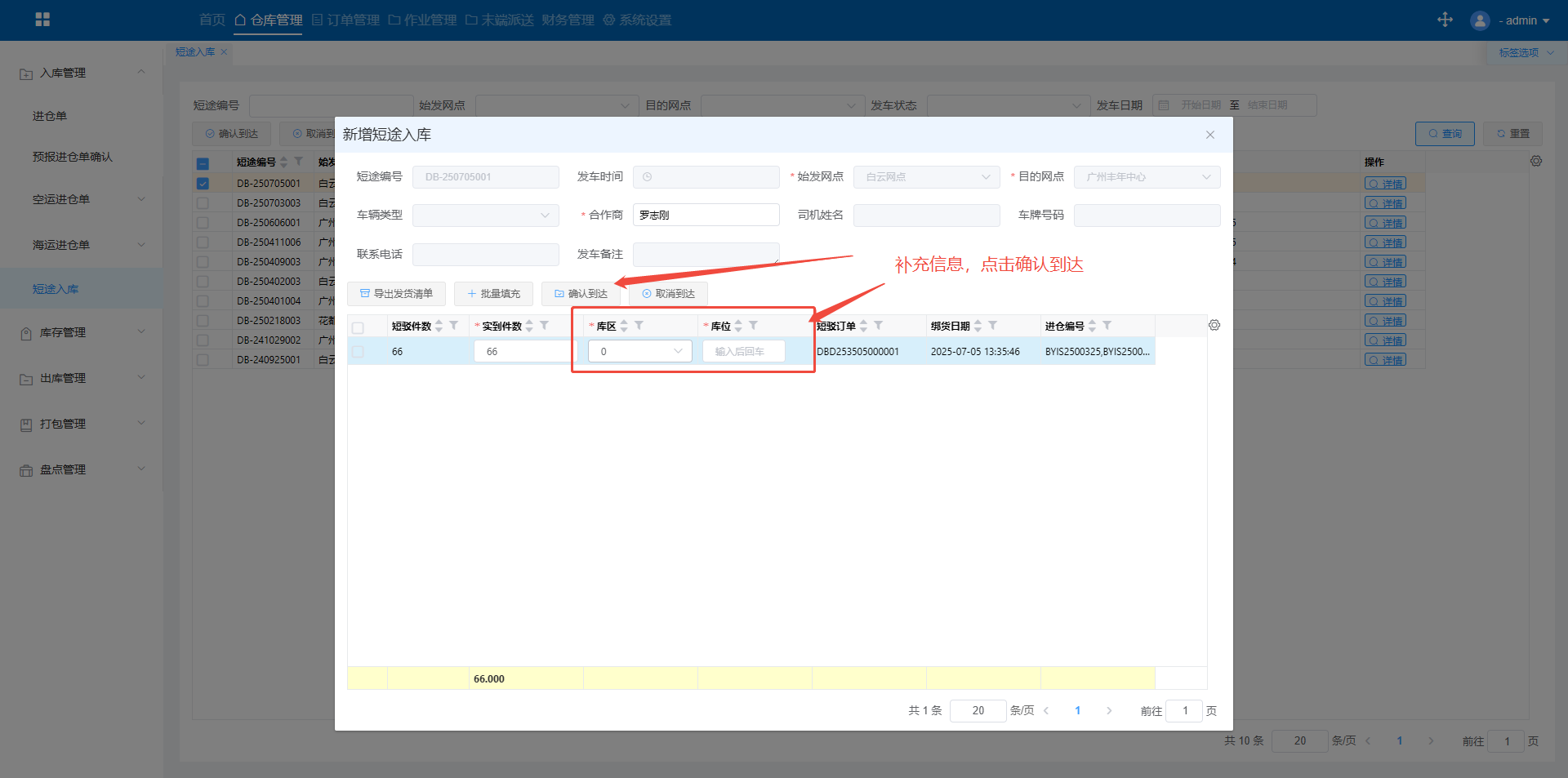The height and width of the screenshot is (778, 1568).
Task: Open the 库区 dropdown in table row
Action: tap(639, 351)
